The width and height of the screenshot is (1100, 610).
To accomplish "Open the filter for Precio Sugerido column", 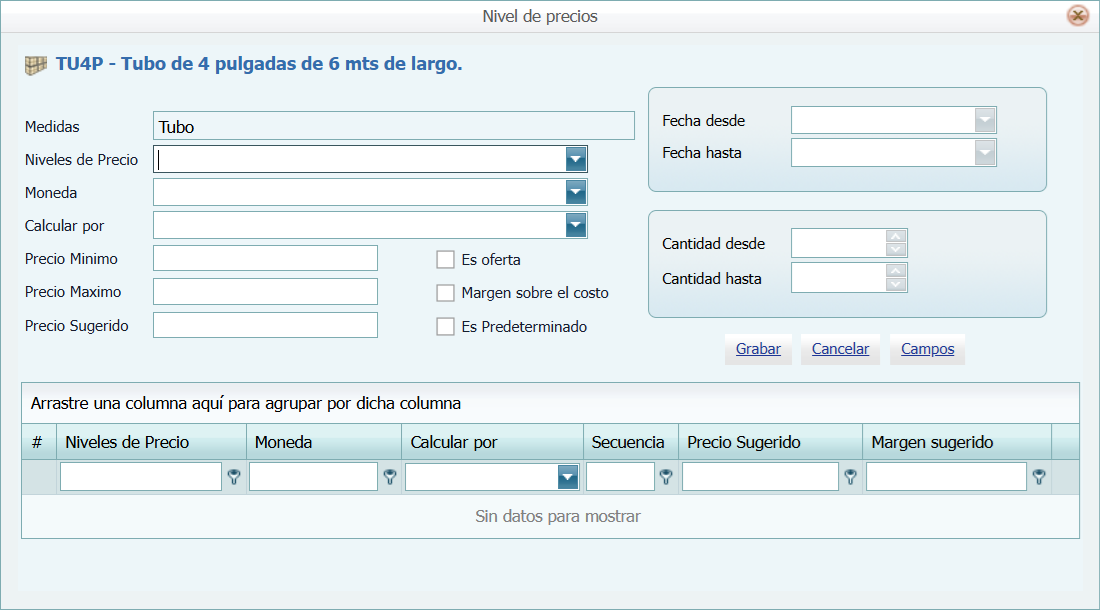I will click(849, 476).
